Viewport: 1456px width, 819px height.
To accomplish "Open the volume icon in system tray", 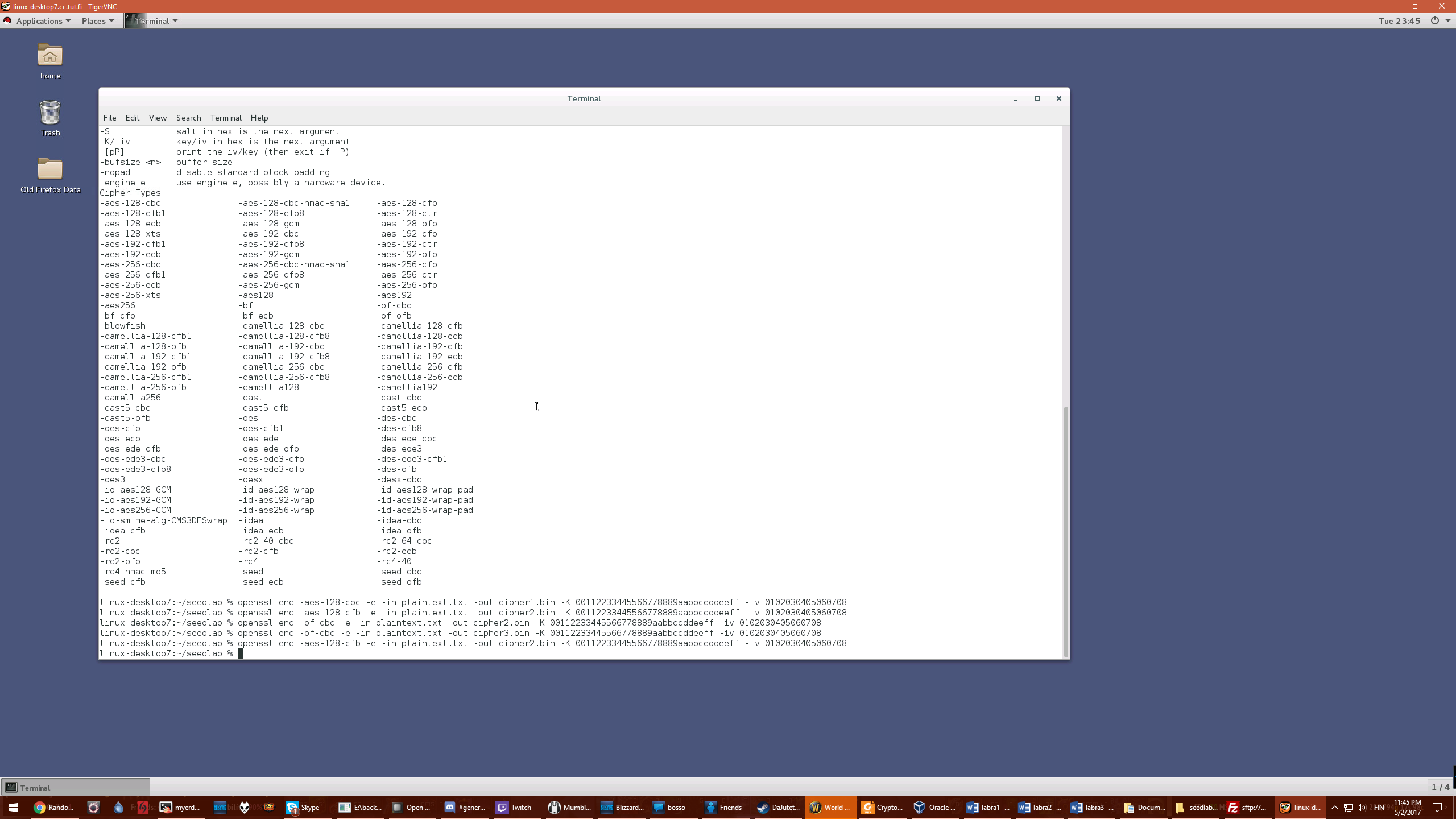I will pyautogui.click(x=1361, y=807).
